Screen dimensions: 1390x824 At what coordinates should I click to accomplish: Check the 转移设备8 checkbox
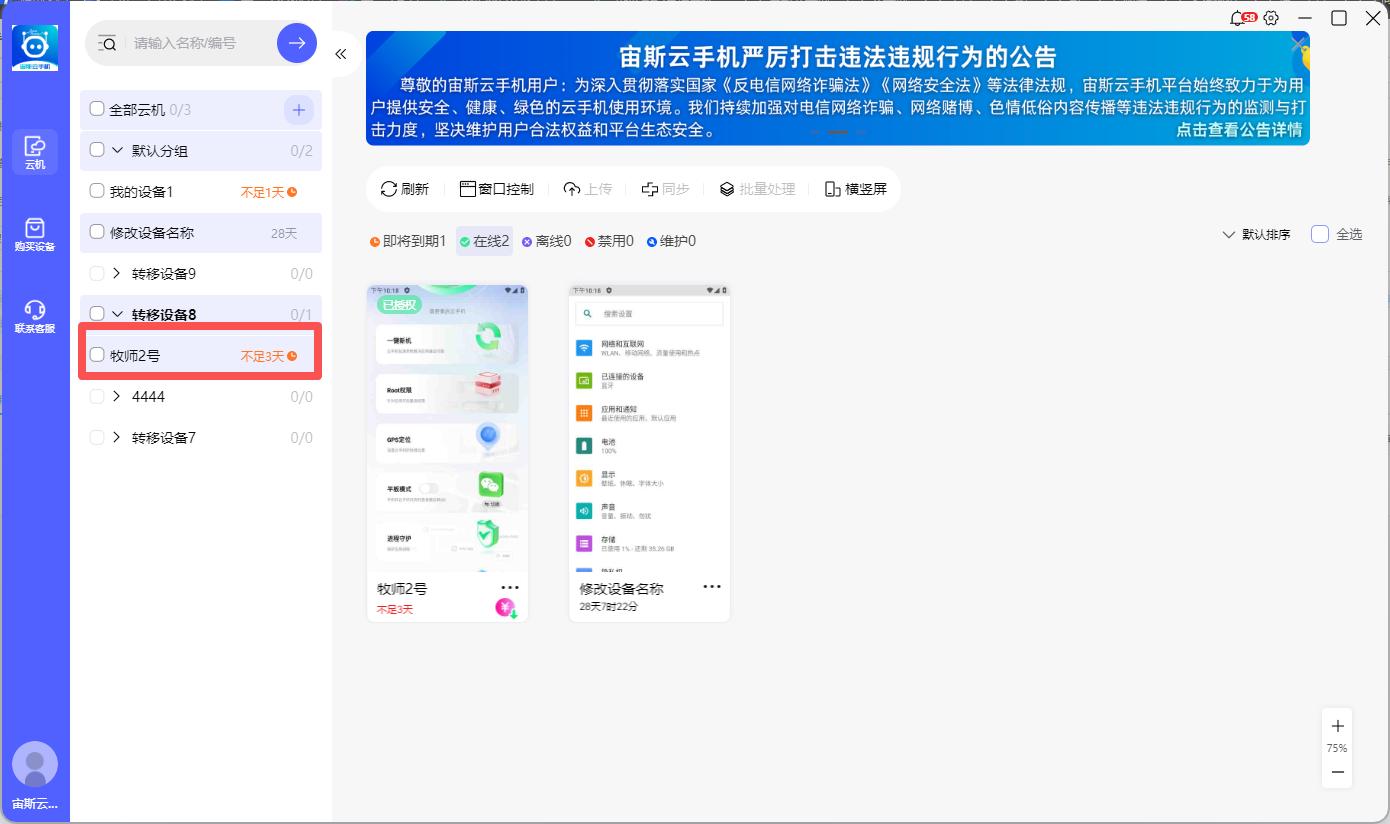click(x=97, y=314)
